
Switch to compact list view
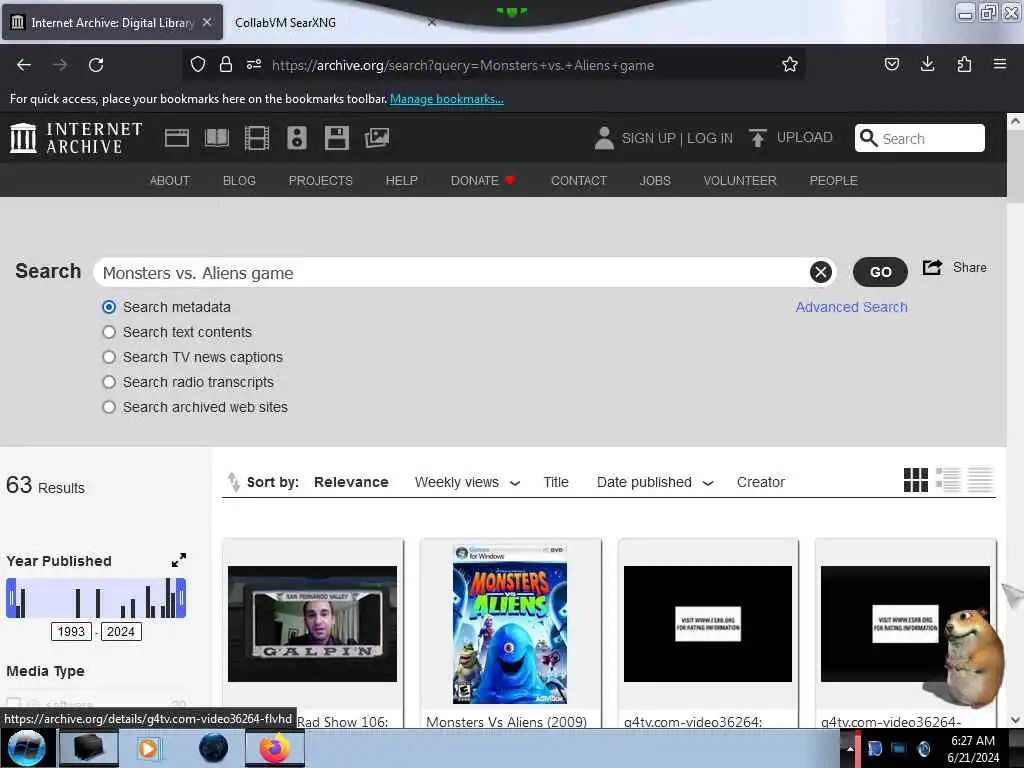pyautogui.click(x=980, y=480)
